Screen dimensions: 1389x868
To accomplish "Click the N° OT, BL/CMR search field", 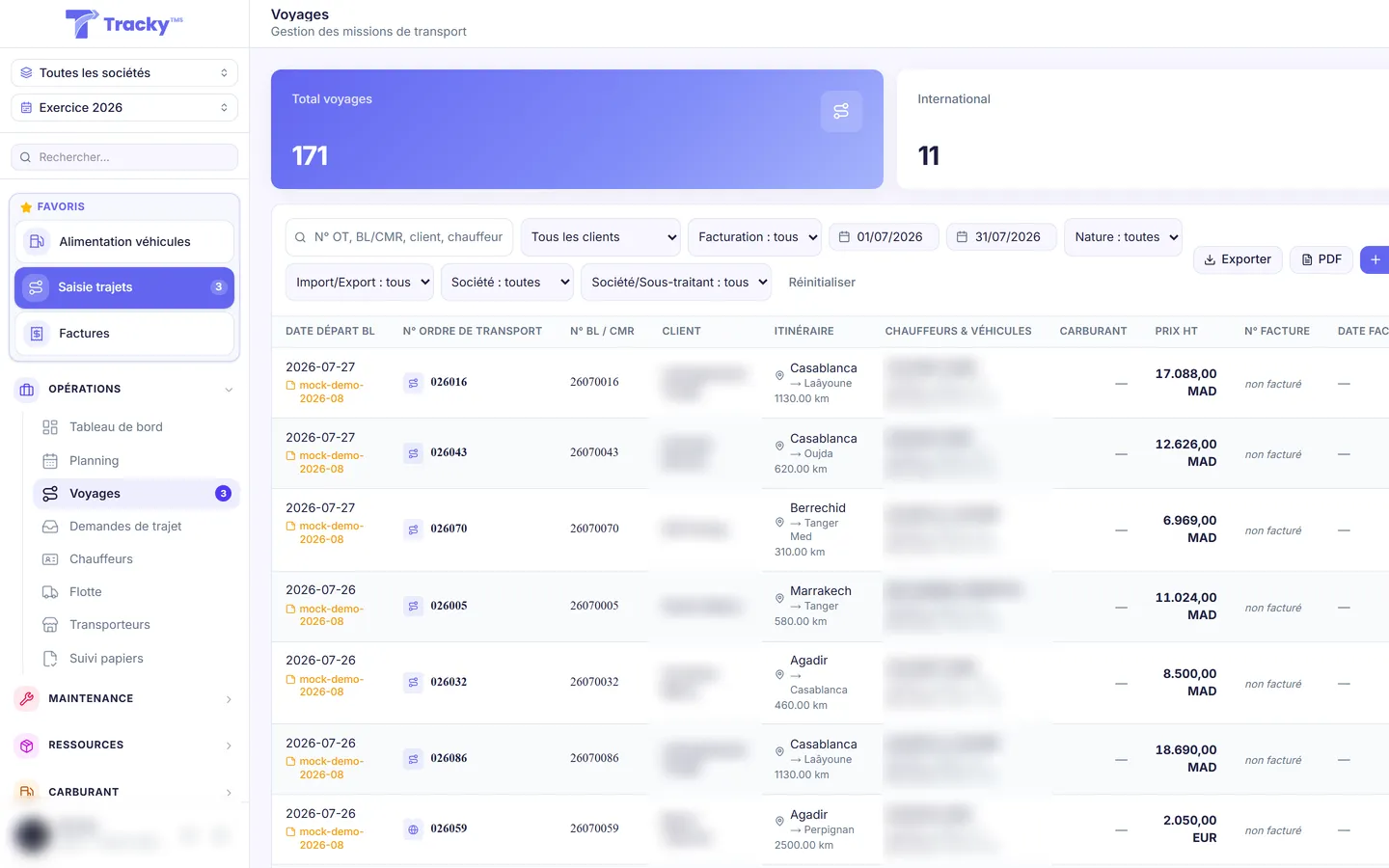I will coord(398,237).
